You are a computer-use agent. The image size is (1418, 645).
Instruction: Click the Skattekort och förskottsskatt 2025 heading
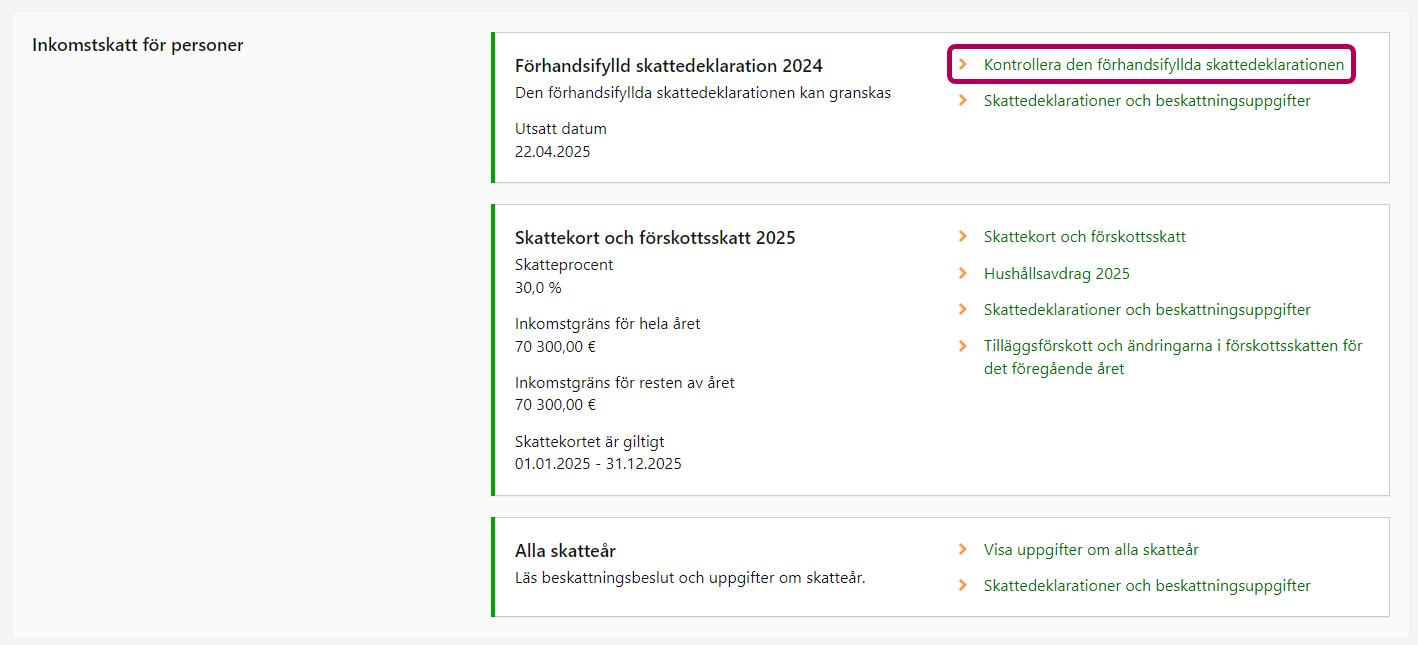coord(654,238)
